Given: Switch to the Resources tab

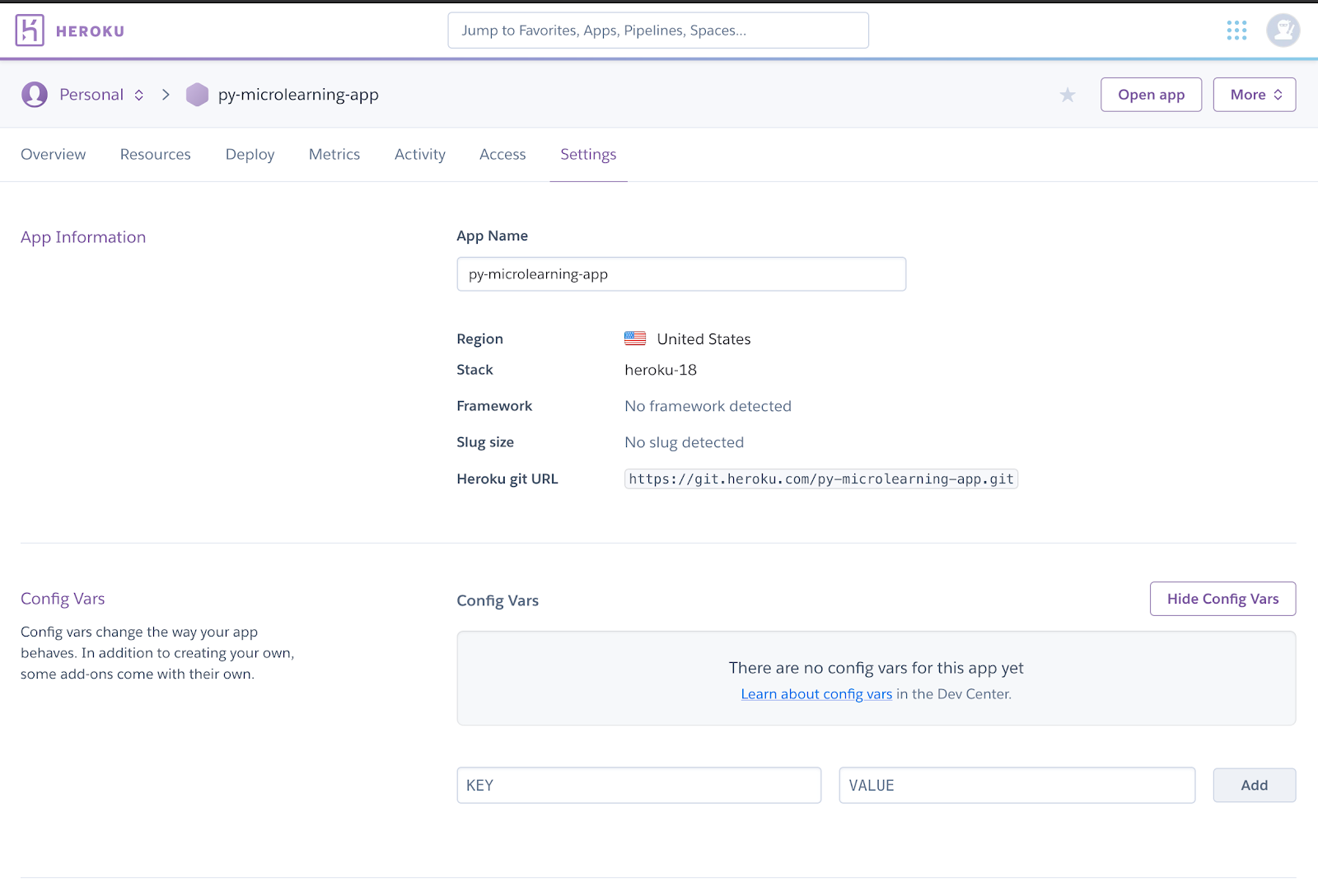Looking at the screenshot, I should pyautogui.click(x=156, y=154).
